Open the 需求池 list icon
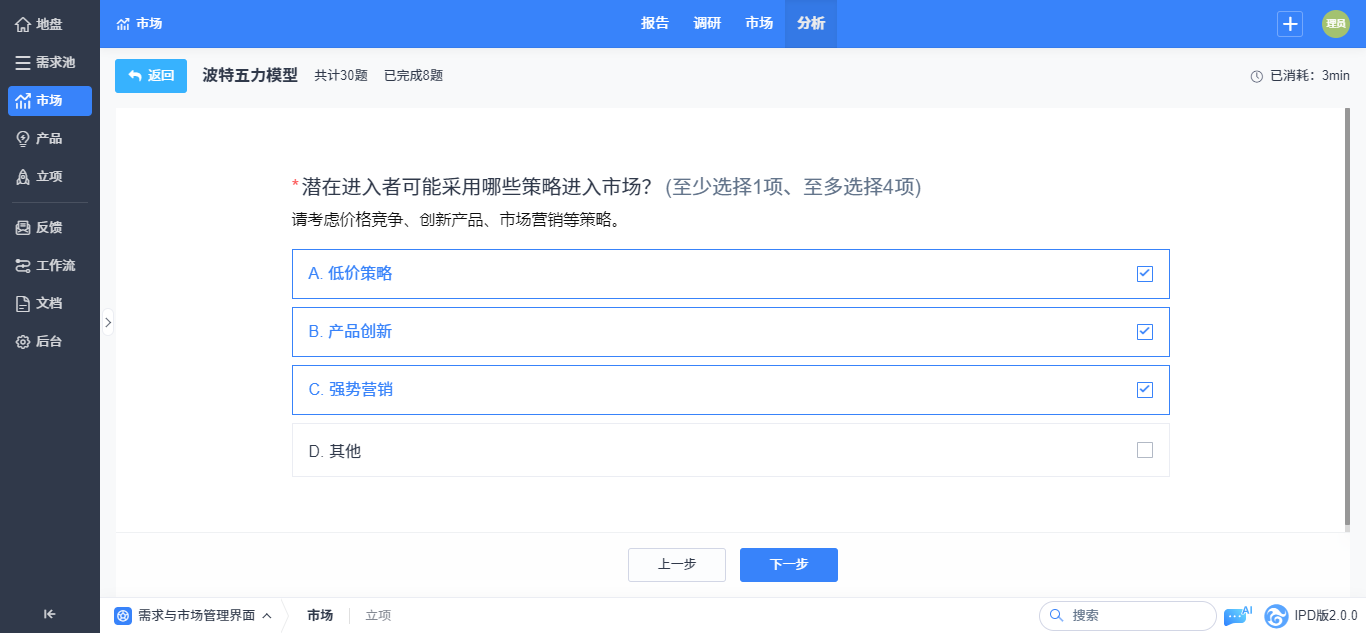Image resolution: width=1366 pixels, height=633 pixels. (x=23, y=62)
